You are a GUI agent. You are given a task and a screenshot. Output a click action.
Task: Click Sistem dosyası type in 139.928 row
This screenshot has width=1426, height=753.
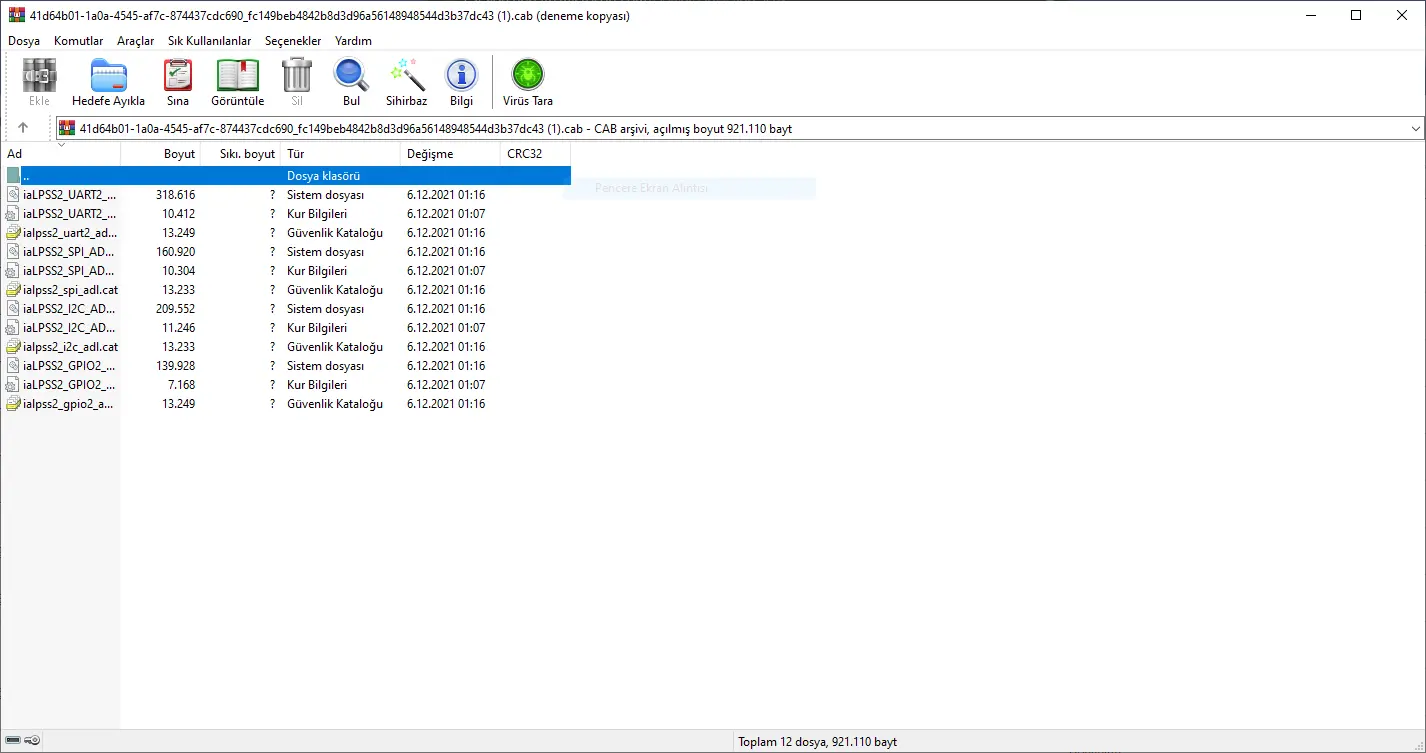tap(325, 366)
